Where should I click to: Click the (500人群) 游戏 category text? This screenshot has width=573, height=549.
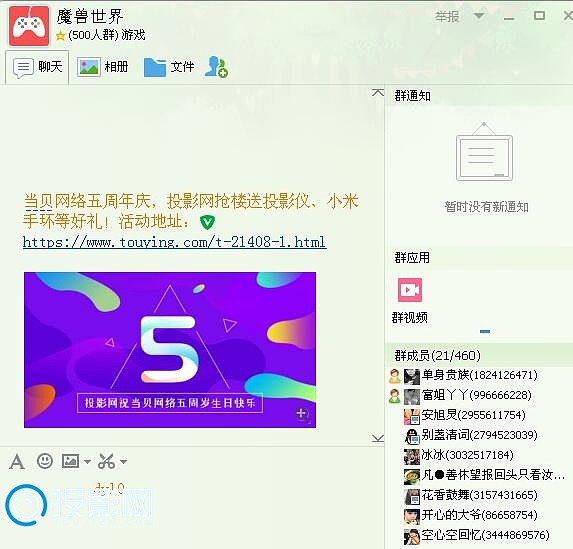[107, 35]
